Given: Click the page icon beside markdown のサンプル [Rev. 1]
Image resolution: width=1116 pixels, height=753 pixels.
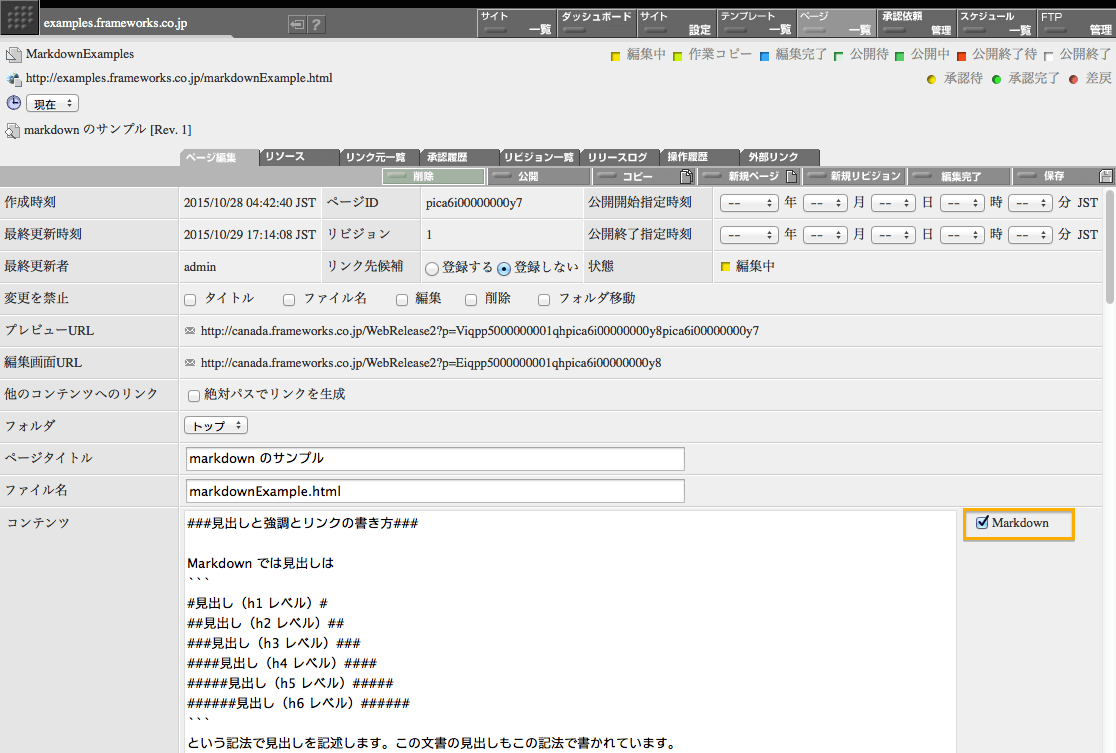Looking at the screenshot, I should pos(12,130).
